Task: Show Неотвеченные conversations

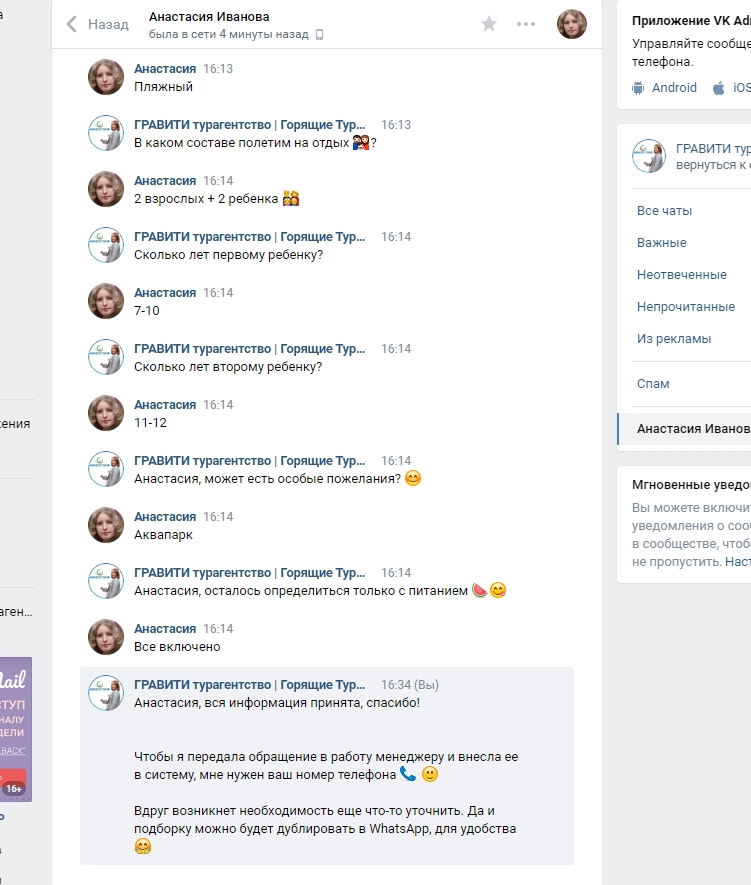Action: click(682, 275)
